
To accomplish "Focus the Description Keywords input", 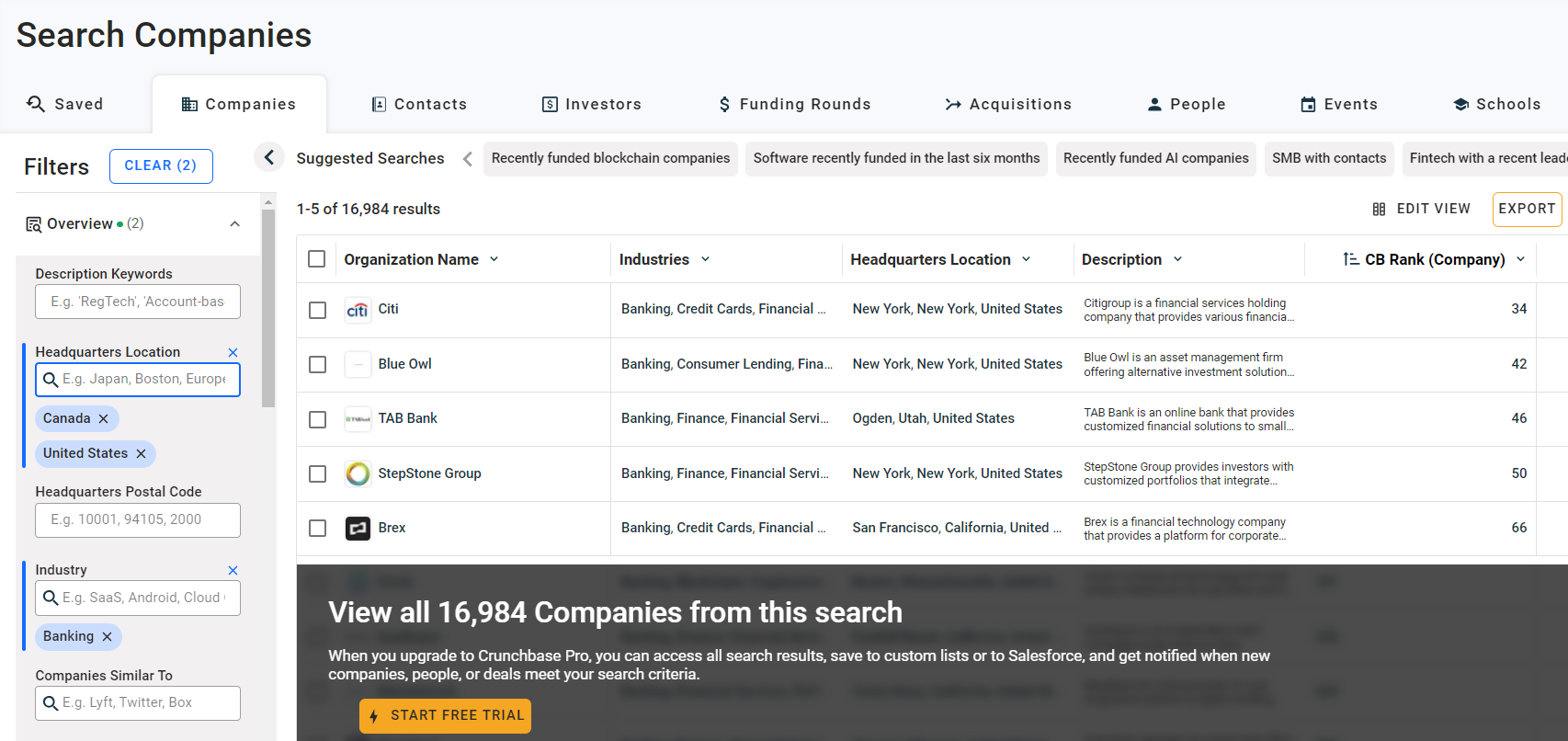I will tap(138, 302).
